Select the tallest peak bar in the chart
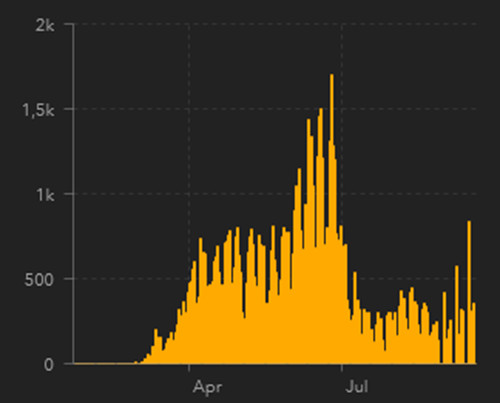 tap(332, 218)
